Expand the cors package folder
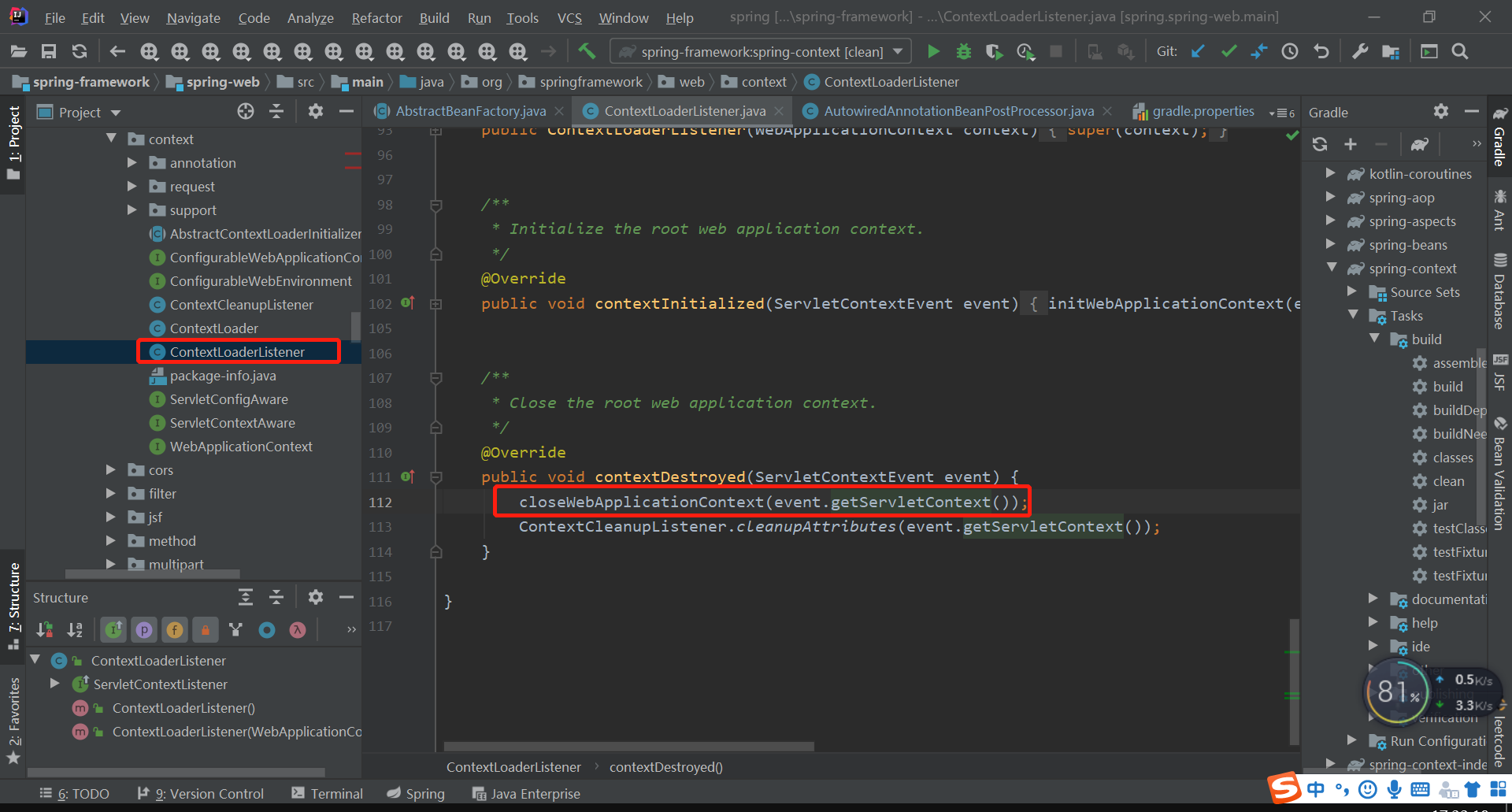This screenshot has width=1512, height=812. click(x=111, y=470)
